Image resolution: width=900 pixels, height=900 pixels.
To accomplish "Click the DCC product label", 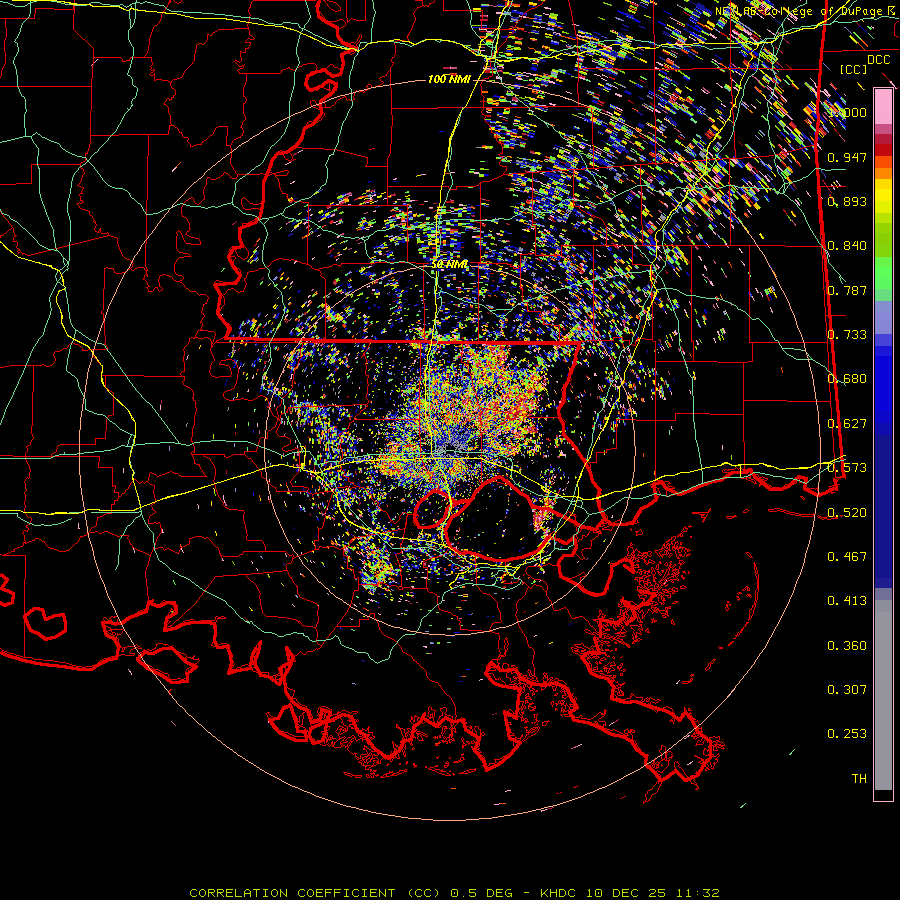I will coord(878,59).
